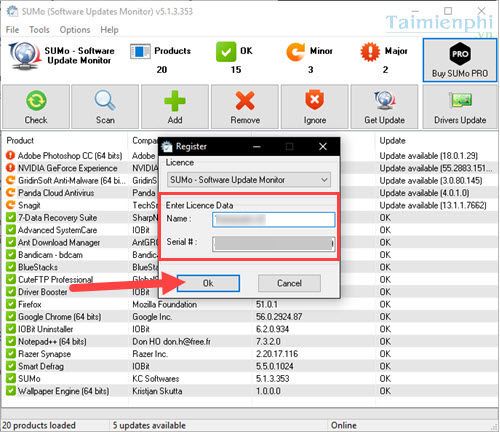Image resolution: width=500 pixels, height=432 pixels.
Task: Click the Buy SUMo PRO button
Action: (x=460, y=60)
